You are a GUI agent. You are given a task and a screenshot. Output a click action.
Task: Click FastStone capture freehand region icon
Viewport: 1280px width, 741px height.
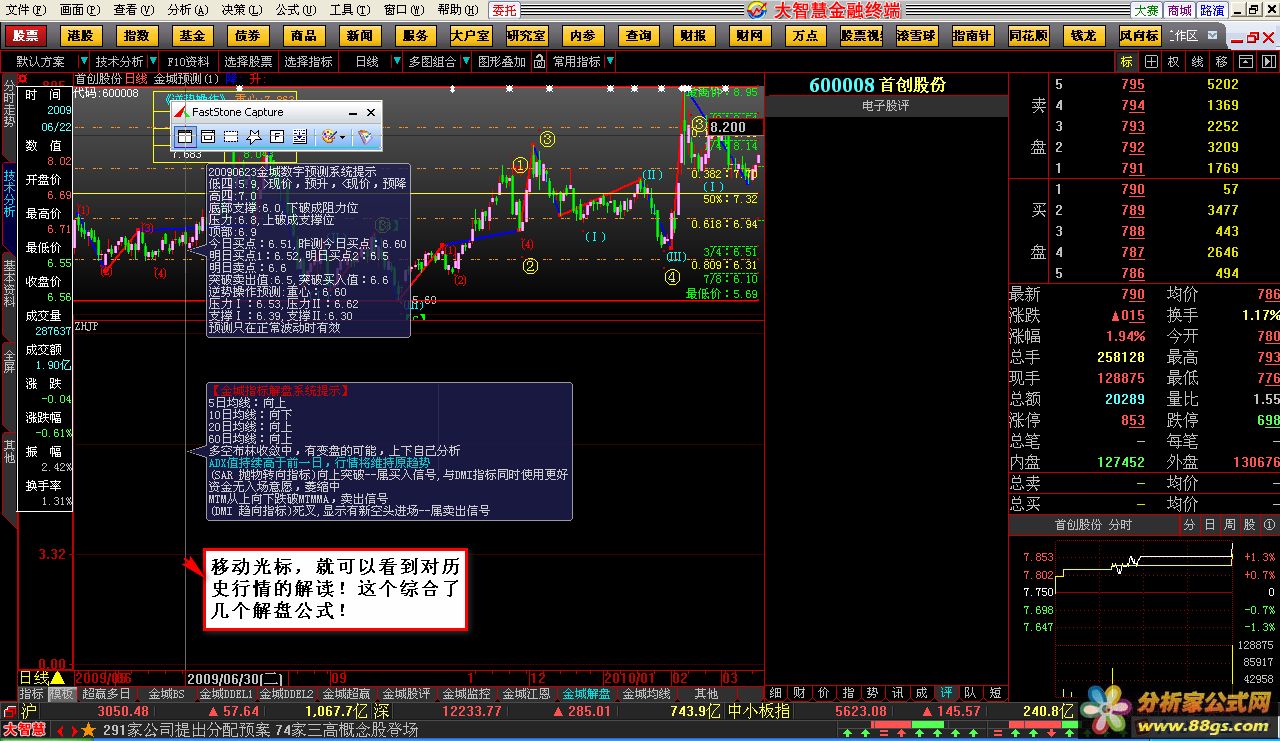tap(254, 136)
